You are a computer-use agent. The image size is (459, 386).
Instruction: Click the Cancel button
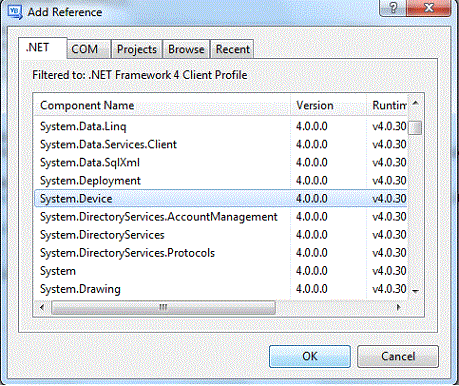pyautogui.click(x=398, y=356)
